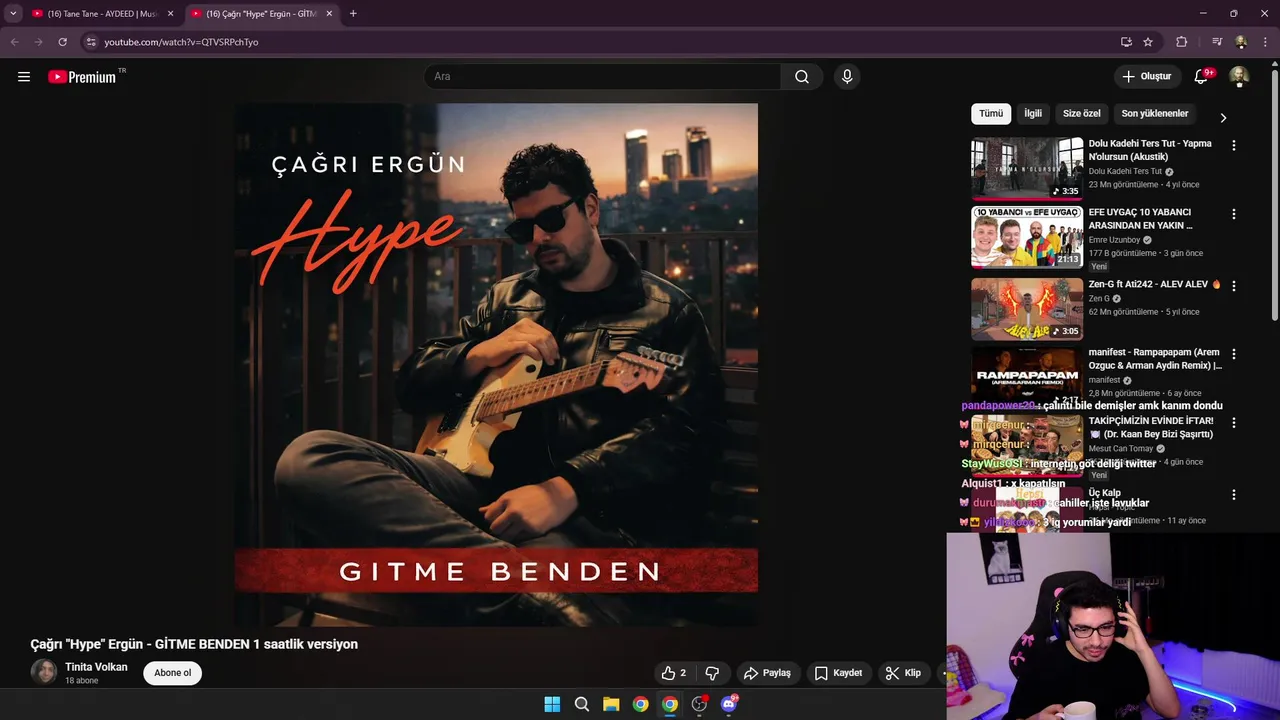Open the tab search dropdown arrow

click(13, 14)
